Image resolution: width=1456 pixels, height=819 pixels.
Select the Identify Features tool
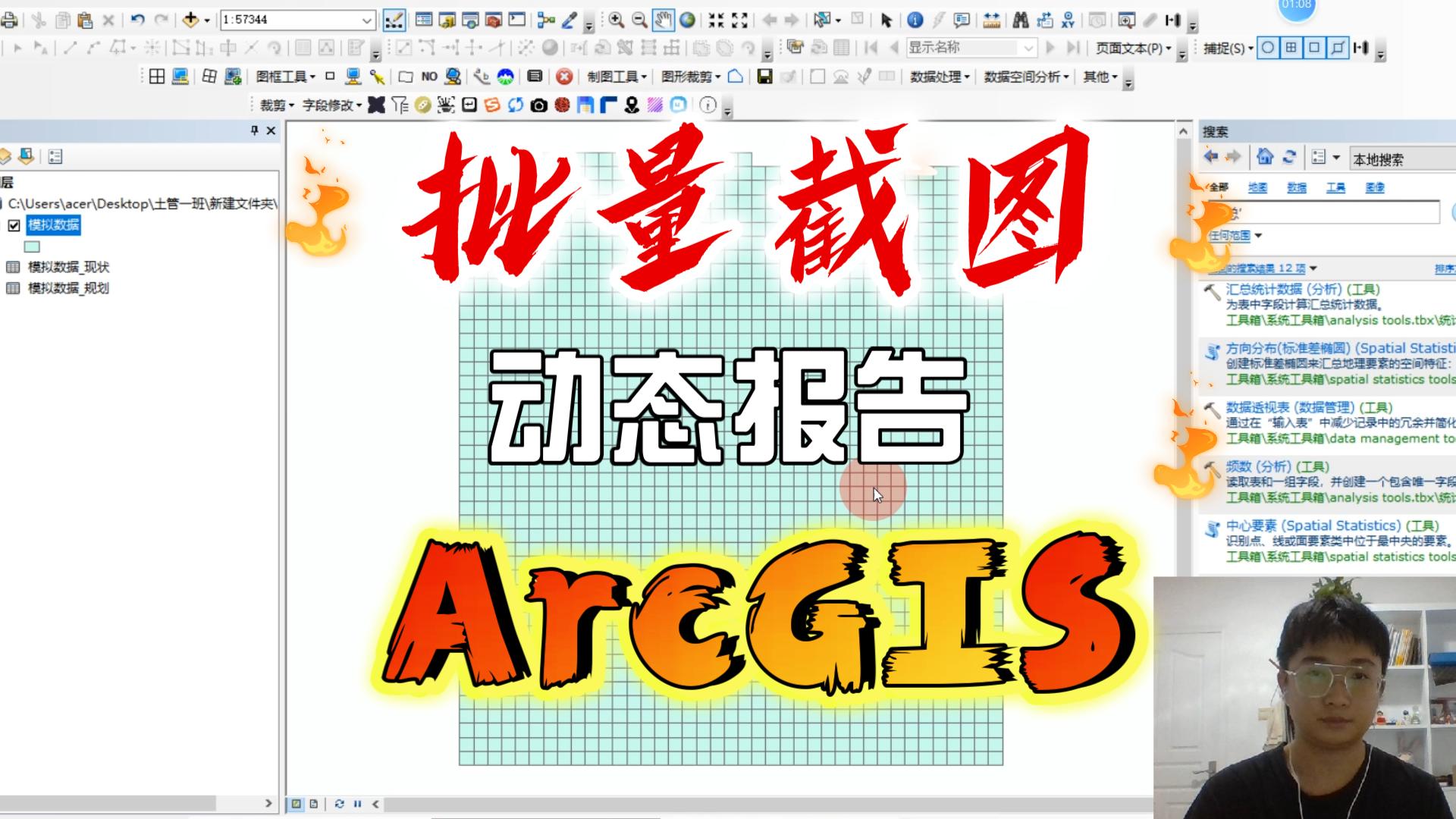click(x=913, y=20)
